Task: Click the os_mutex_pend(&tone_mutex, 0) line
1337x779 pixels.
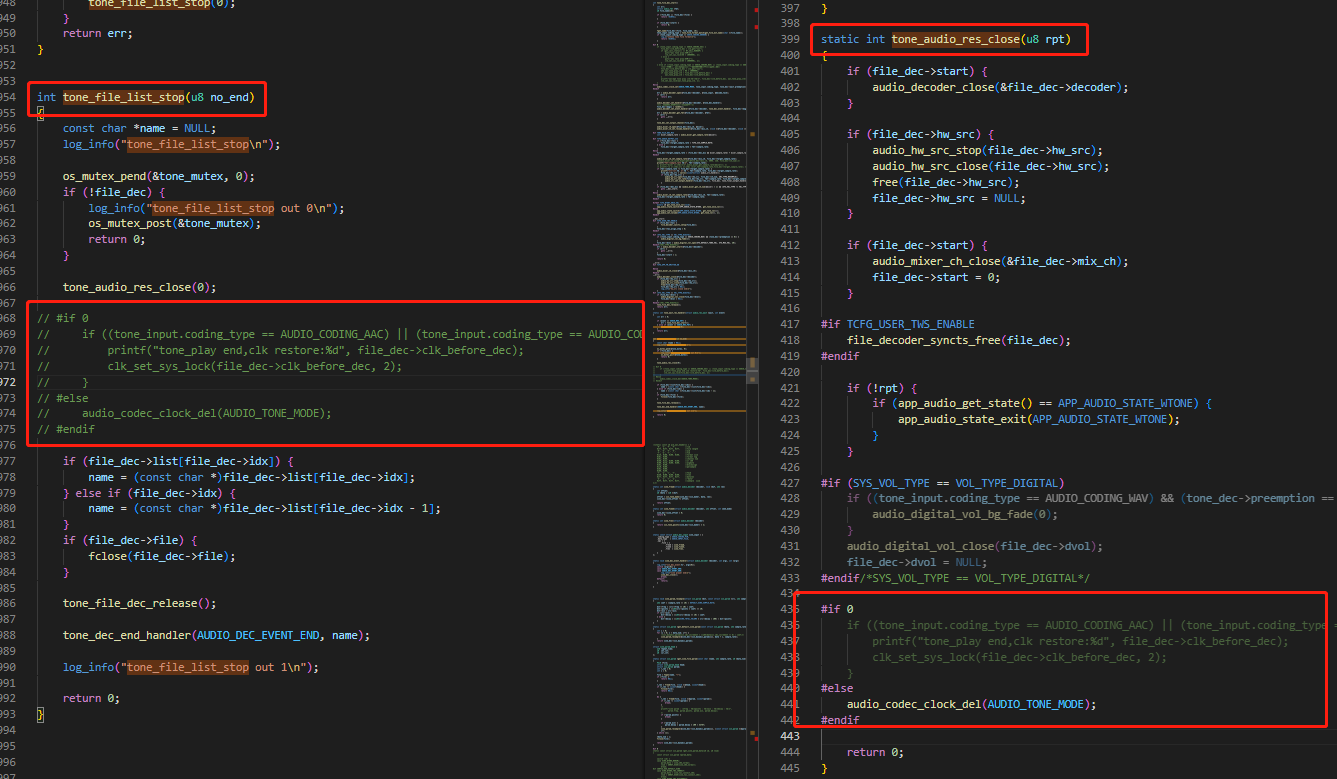Action: coord(159,176)
